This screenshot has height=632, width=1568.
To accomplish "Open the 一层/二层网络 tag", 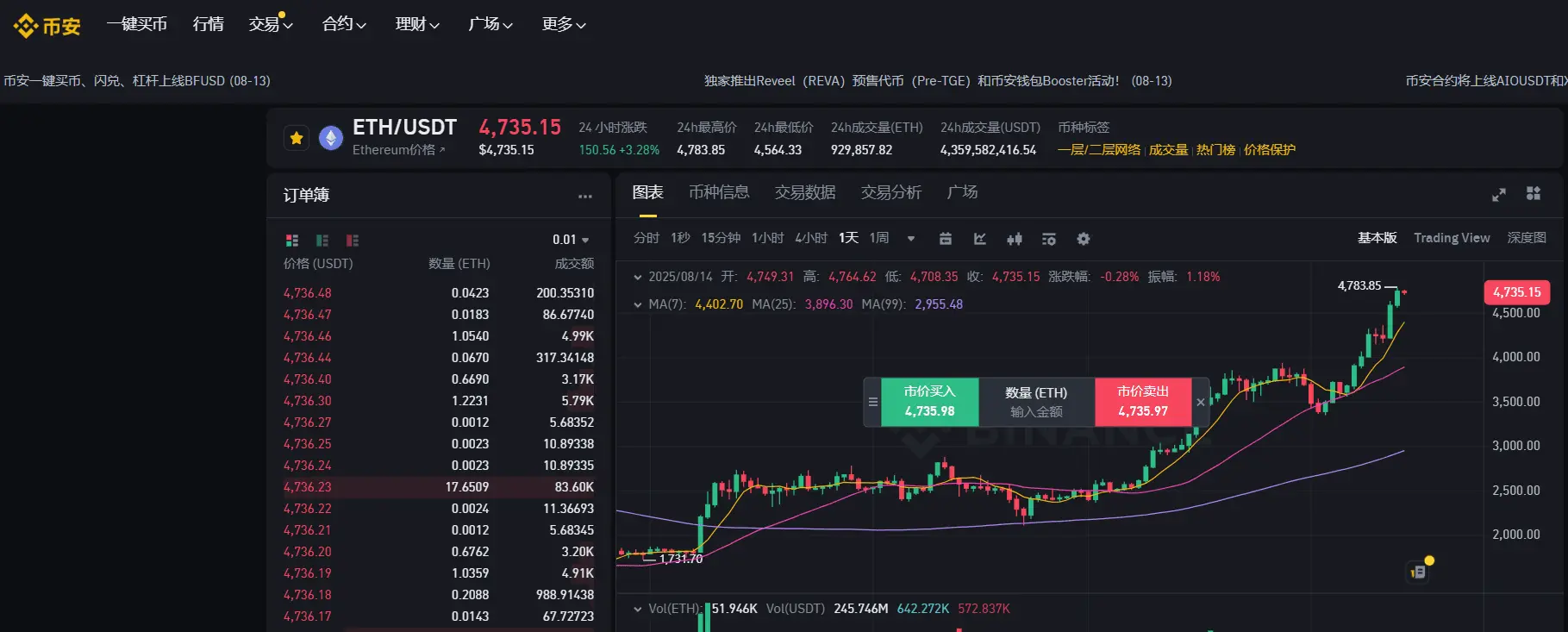I will (x=1099, y=150).
